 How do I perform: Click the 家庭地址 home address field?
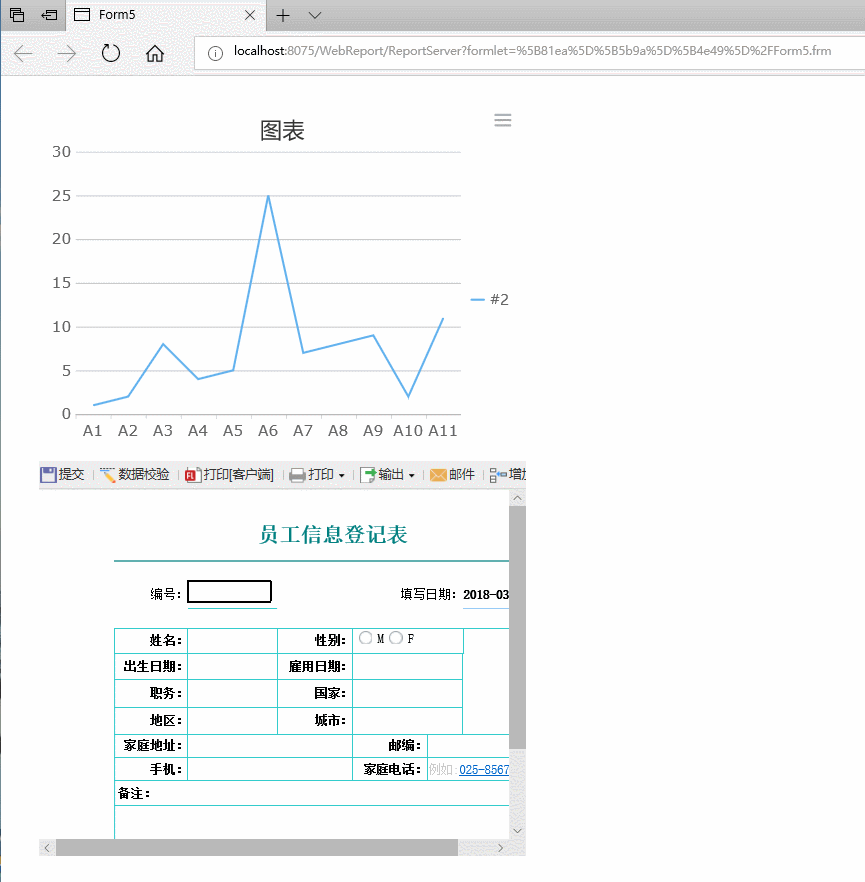point(270,746)
